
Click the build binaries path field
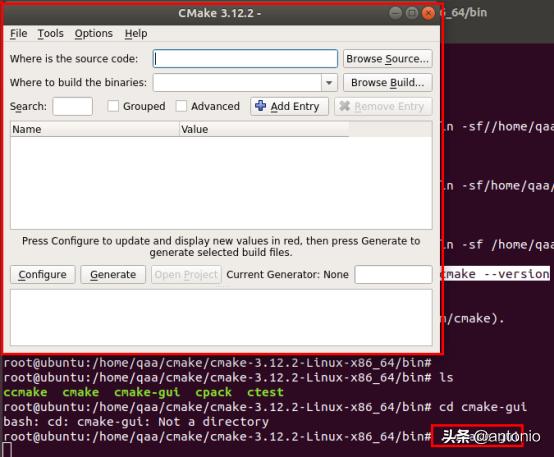(237, 83)
